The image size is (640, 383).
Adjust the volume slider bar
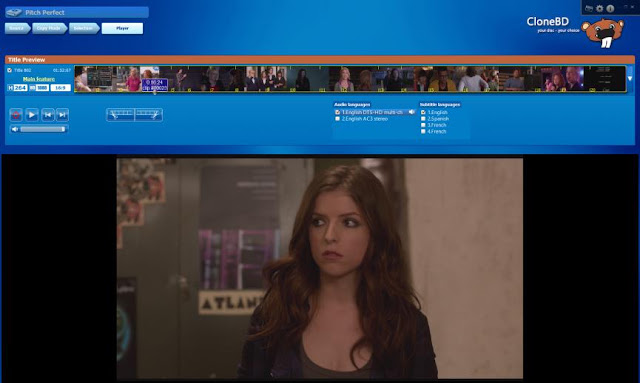[x=43, y=129]
